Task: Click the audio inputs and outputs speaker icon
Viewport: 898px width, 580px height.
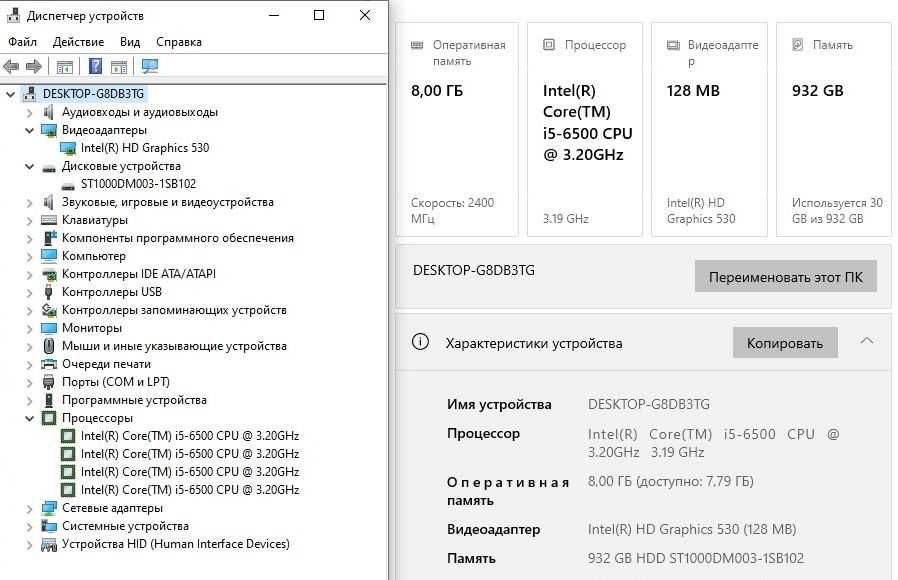Action: pos(49,112)
